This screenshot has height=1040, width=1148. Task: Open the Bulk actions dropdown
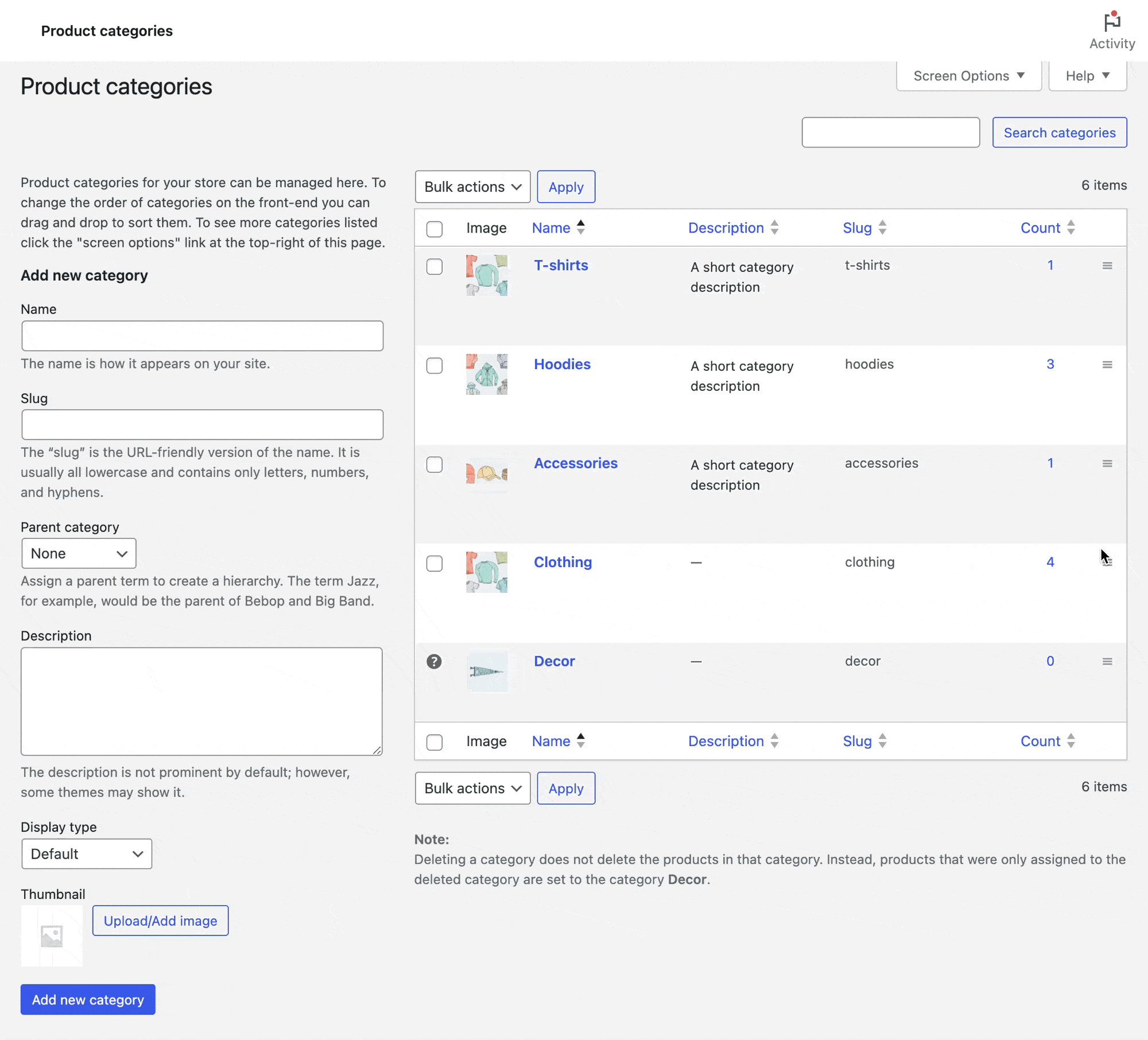[472, 187]
